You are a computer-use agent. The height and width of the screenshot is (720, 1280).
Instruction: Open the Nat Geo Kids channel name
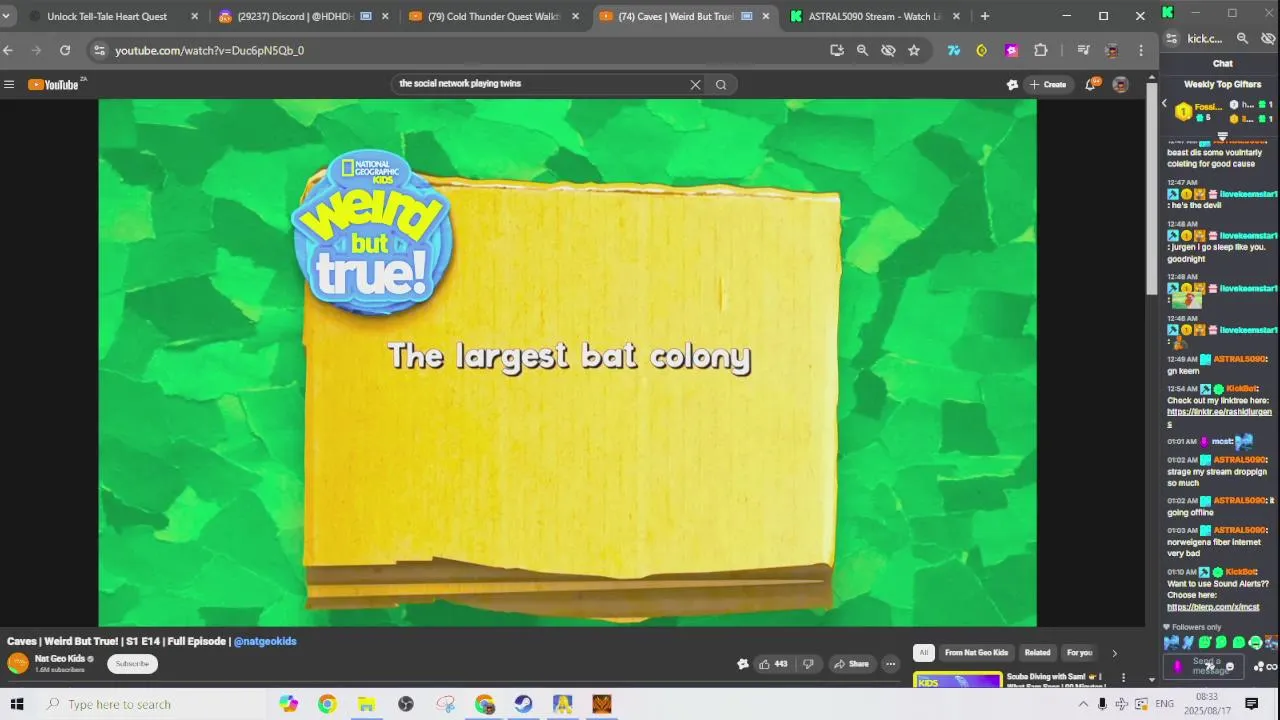(60, 659)
